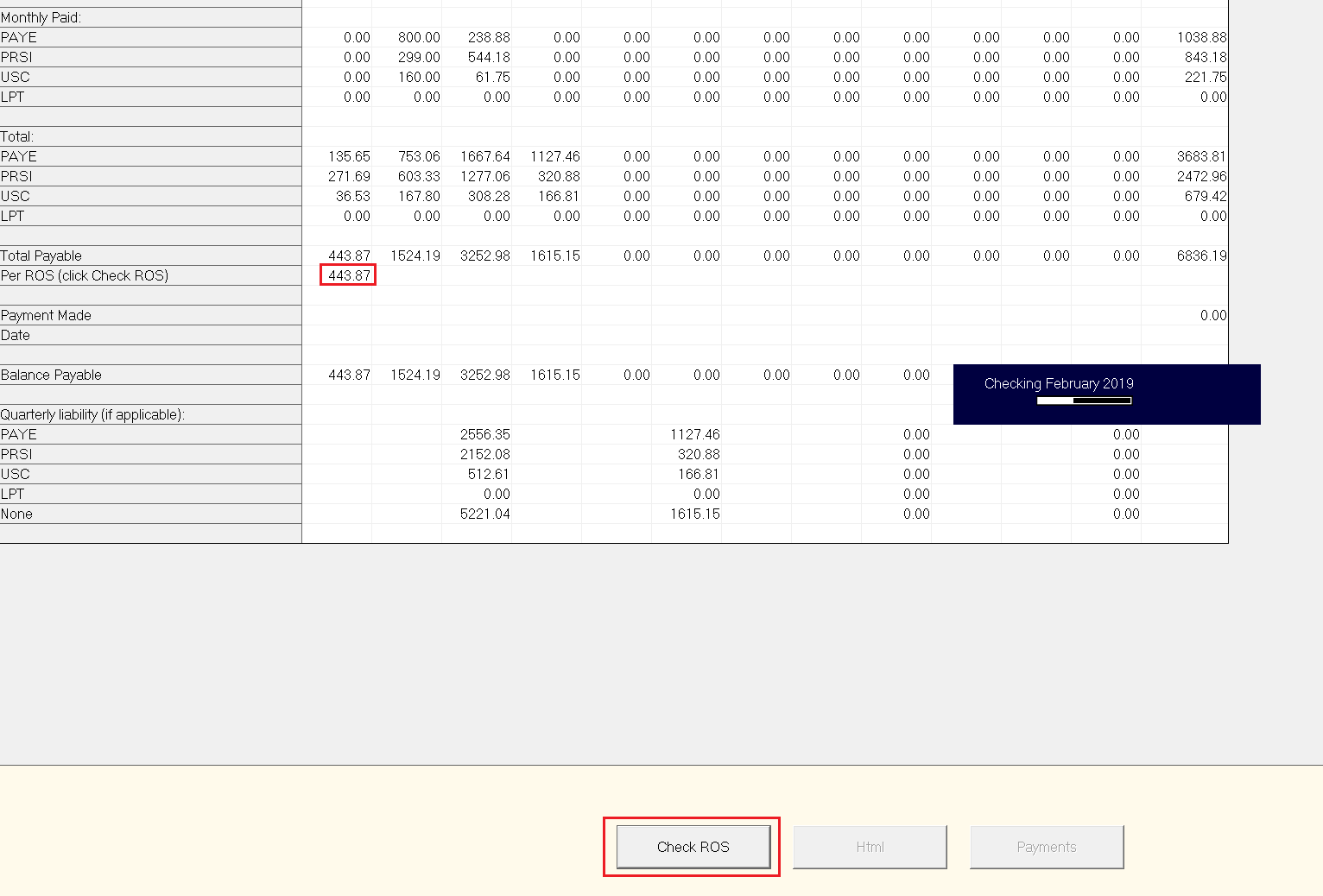Open the Payments button
The height and width of the screenshot is (896, 1323).
coord(1047,847)
